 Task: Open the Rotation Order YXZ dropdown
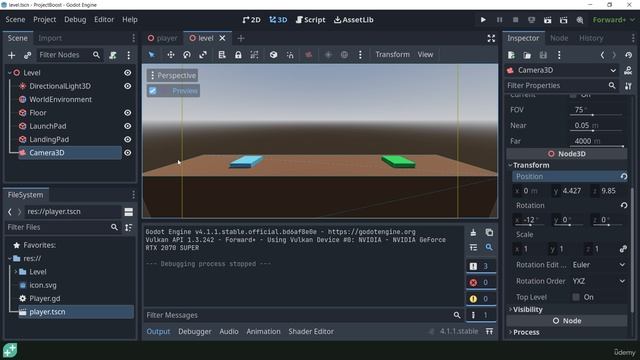599,281
